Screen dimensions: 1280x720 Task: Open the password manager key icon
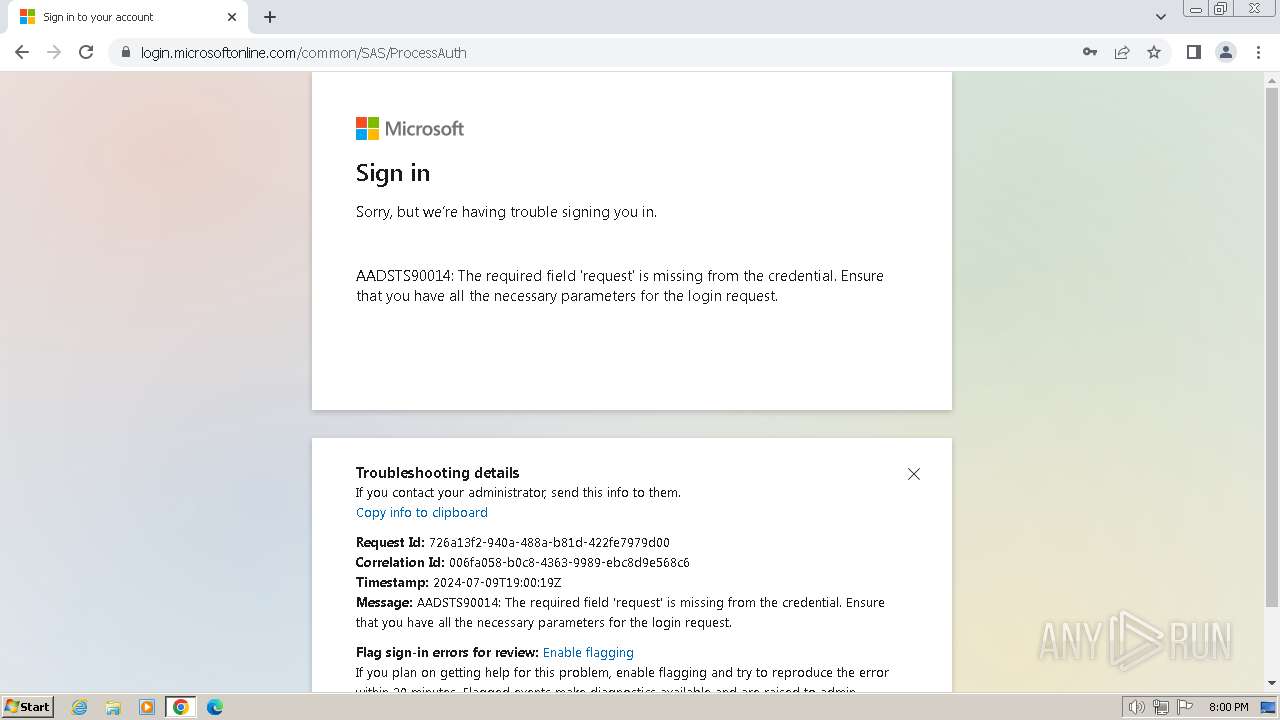[1090, 52]
